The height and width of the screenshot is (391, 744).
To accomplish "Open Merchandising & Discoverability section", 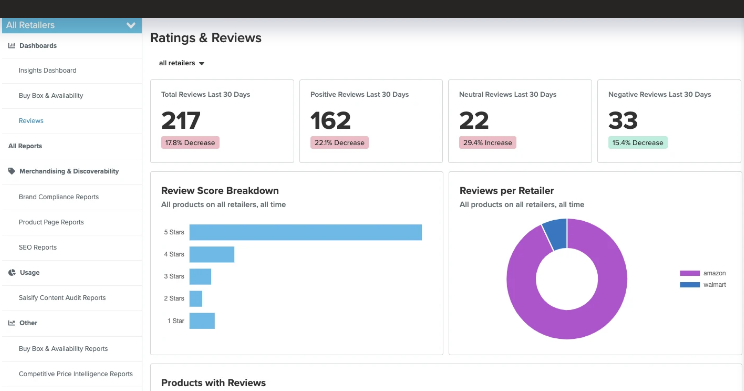I will point(69,171).
